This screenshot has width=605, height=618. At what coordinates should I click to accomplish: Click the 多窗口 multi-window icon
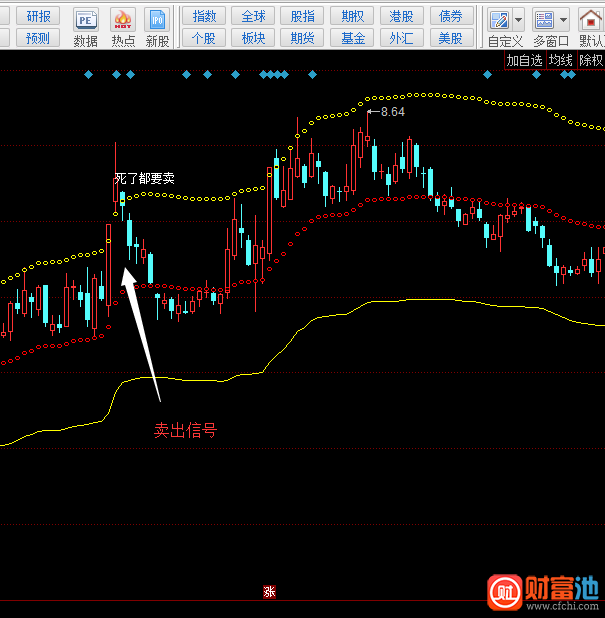(x=544, y=20)
